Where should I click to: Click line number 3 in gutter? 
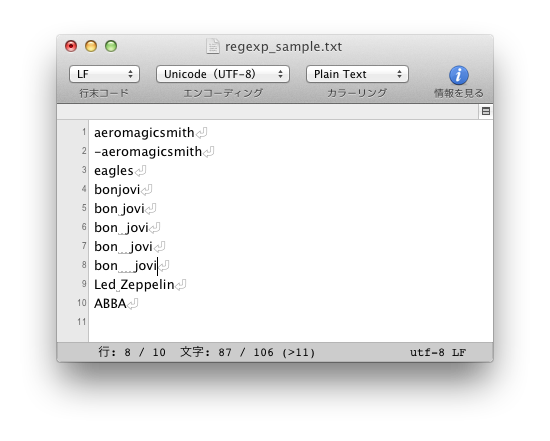click(84, 170)
